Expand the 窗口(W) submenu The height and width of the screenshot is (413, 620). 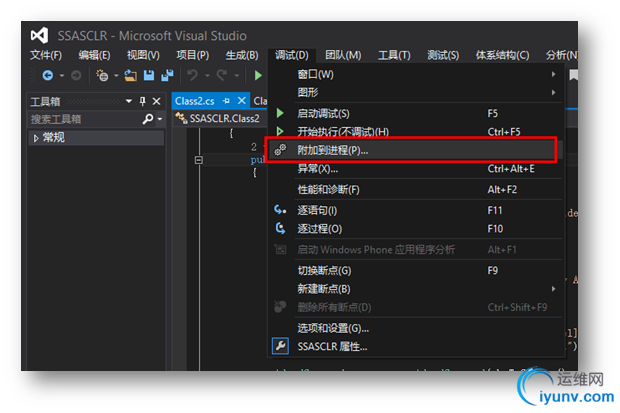[554, 74]
